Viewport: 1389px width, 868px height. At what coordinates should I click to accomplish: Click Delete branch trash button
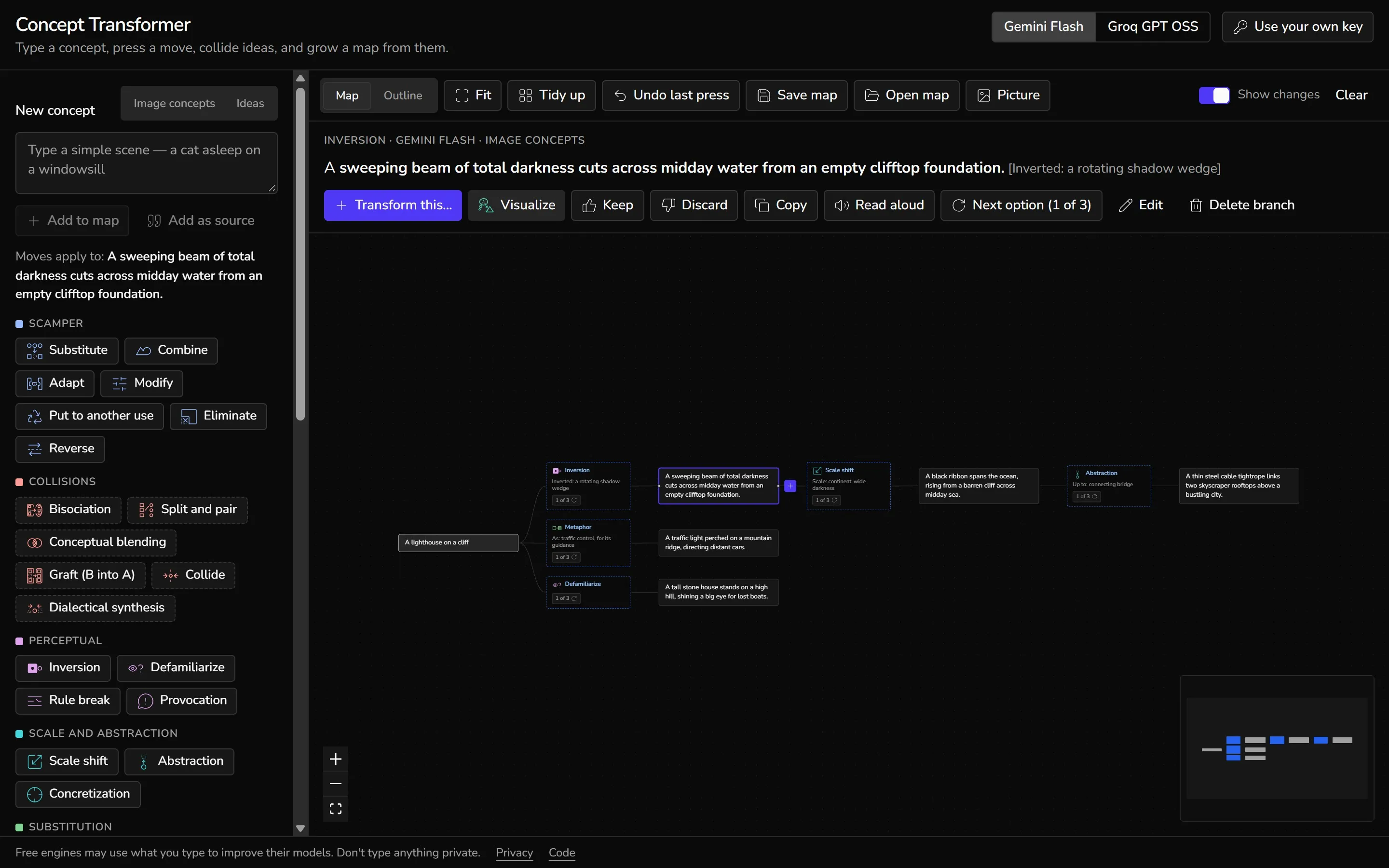pyautogui.click(x=1241, y=205)
